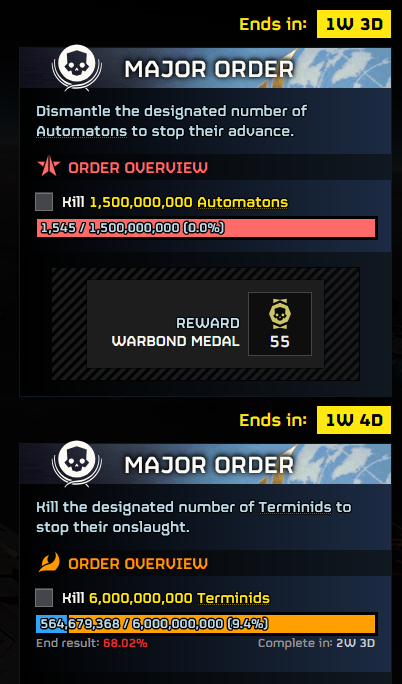Image resolution: width=402 pixels, height=684 pixels.
Task: Click the End result 68.02% text
Action: pyautogui.click(x=92, y=643)
